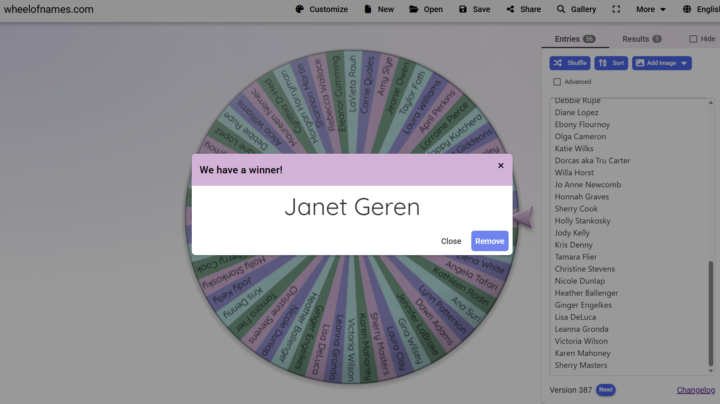Image resolution: width=720 pixels, height=404 pixels.
Task: Open the Customize palette option
Action: [321, 9]
